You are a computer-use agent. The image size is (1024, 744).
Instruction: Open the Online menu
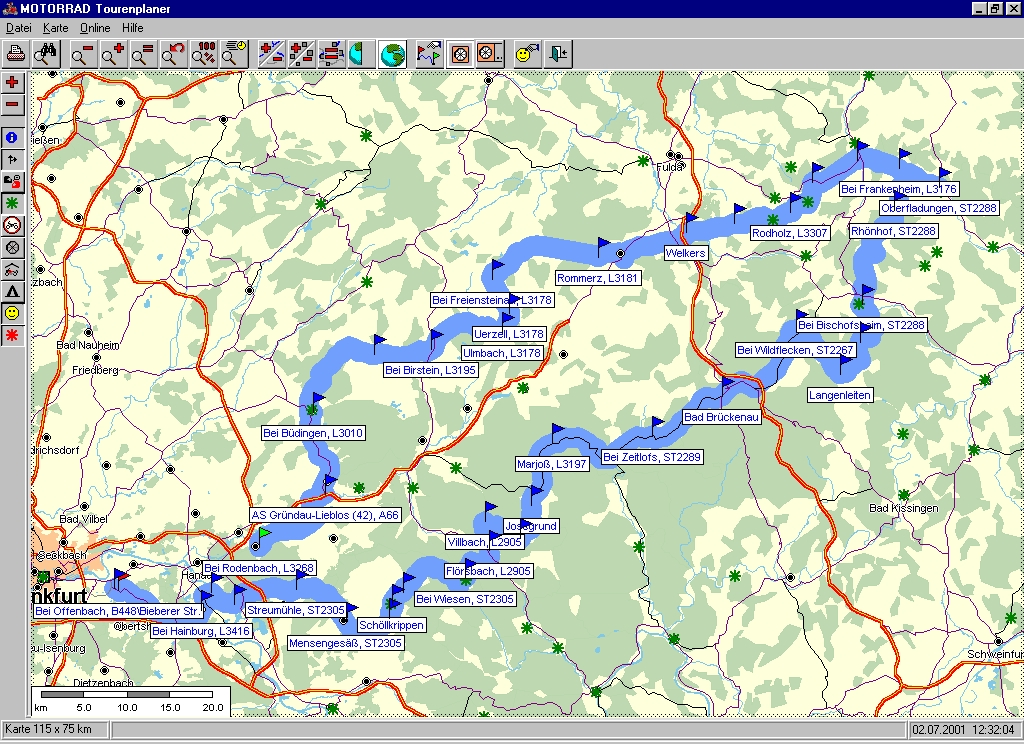click(x=95, y=28)
